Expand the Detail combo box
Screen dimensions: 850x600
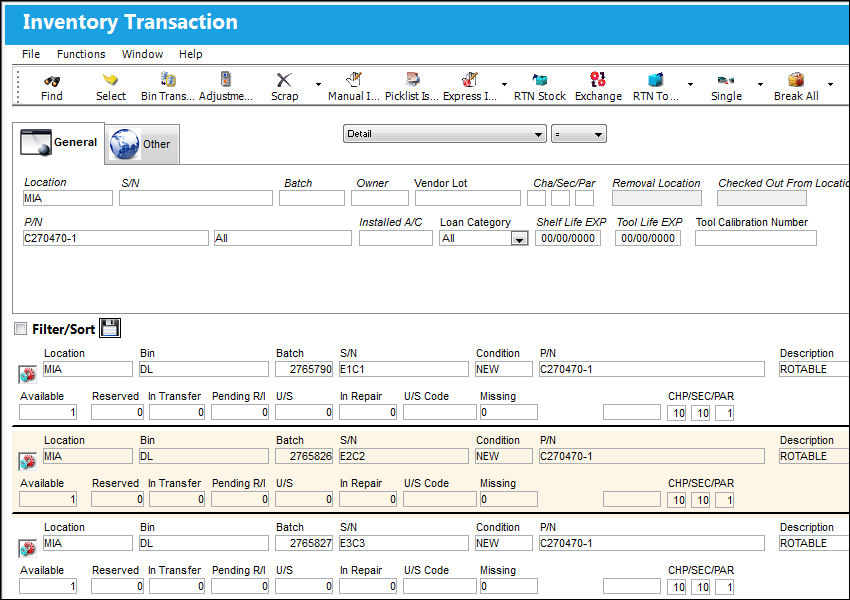[x=445, y=134]
